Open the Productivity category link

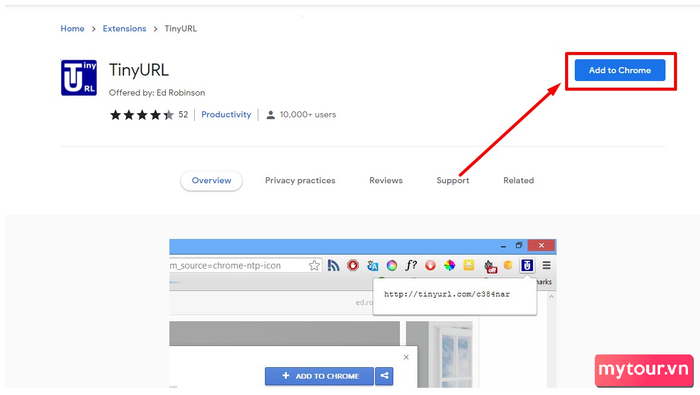[x=226, y=115]
